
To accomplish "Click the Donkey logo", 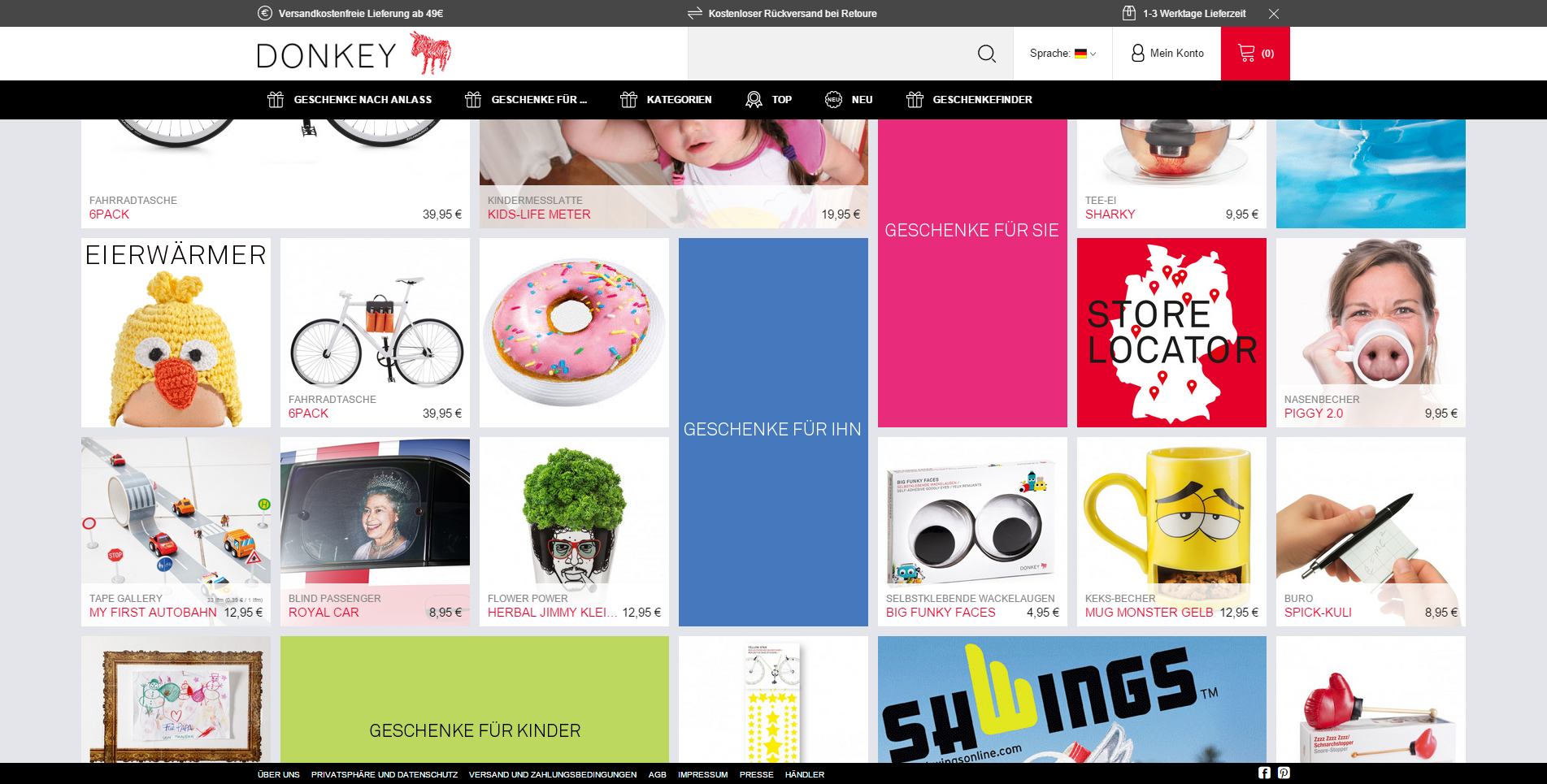I will click(353, 54).
